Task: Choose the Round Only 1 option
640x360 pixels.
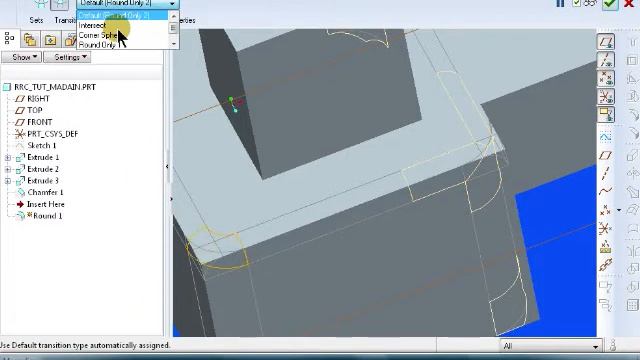Action: pyautogui.click(x=122, y=44)
